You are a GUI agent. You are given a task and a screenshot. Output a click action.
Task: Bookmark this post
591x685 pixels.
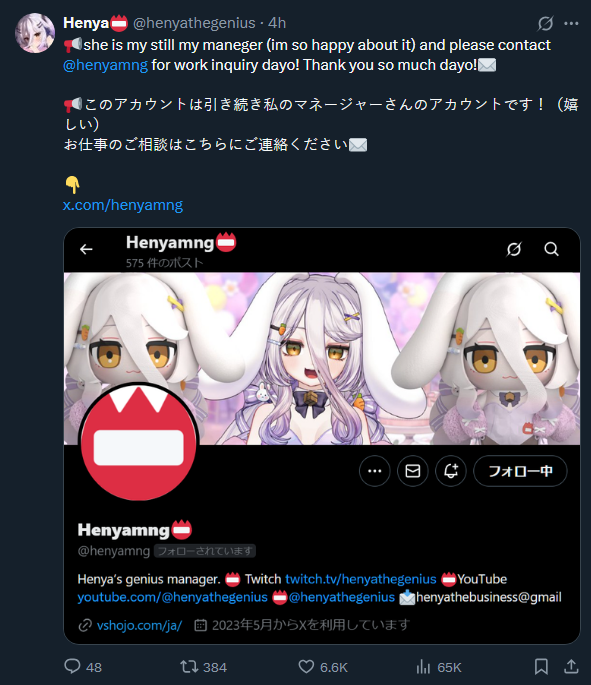coord(541,667)
